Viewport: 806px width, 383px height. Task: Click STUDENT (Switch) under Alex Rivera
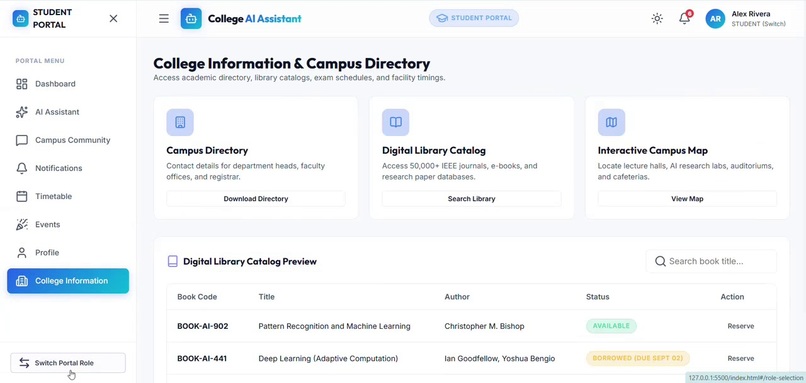pos(758,24)
